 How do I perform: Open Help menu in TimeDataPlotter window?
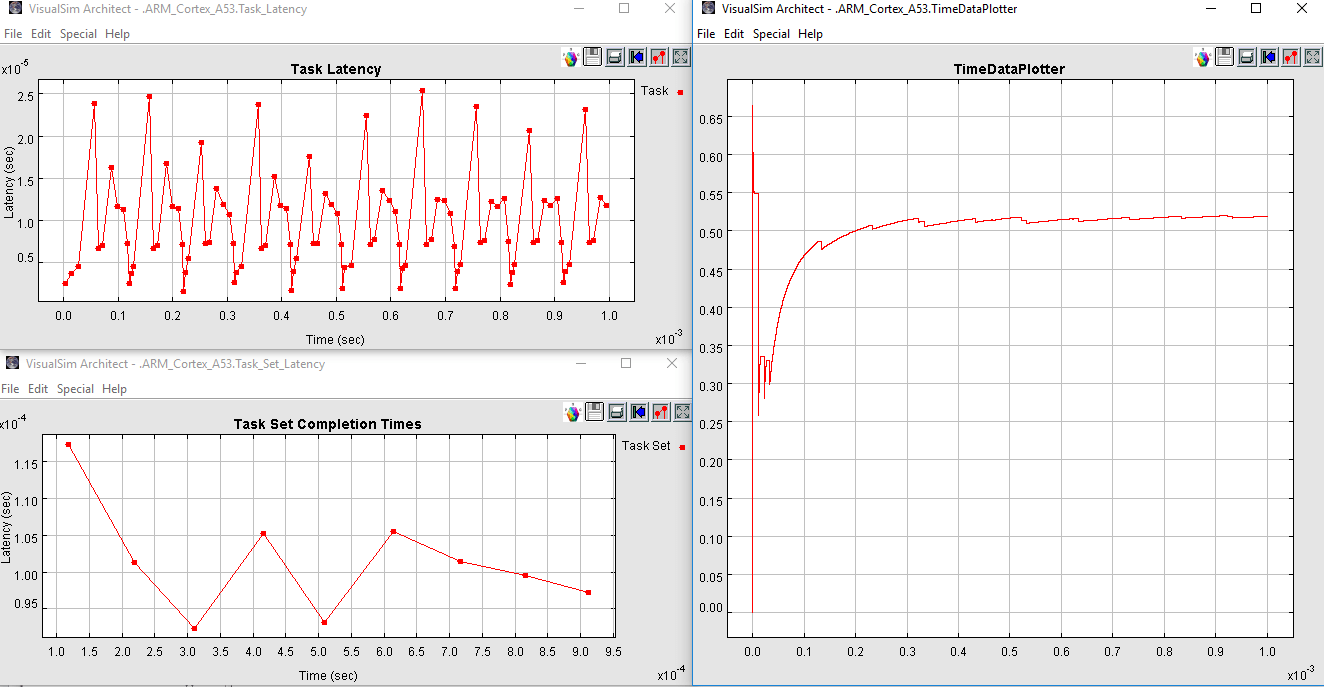pos(810,34)
